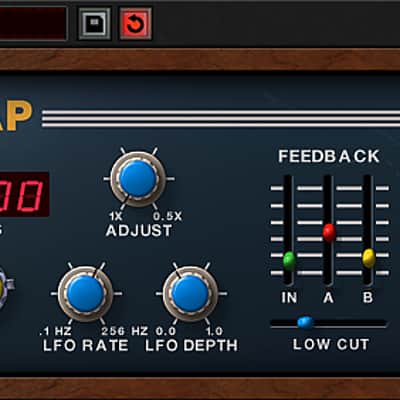400x400 pixels.
Task: Click the LFO DEPTH label text
Action: click(192, 346)
